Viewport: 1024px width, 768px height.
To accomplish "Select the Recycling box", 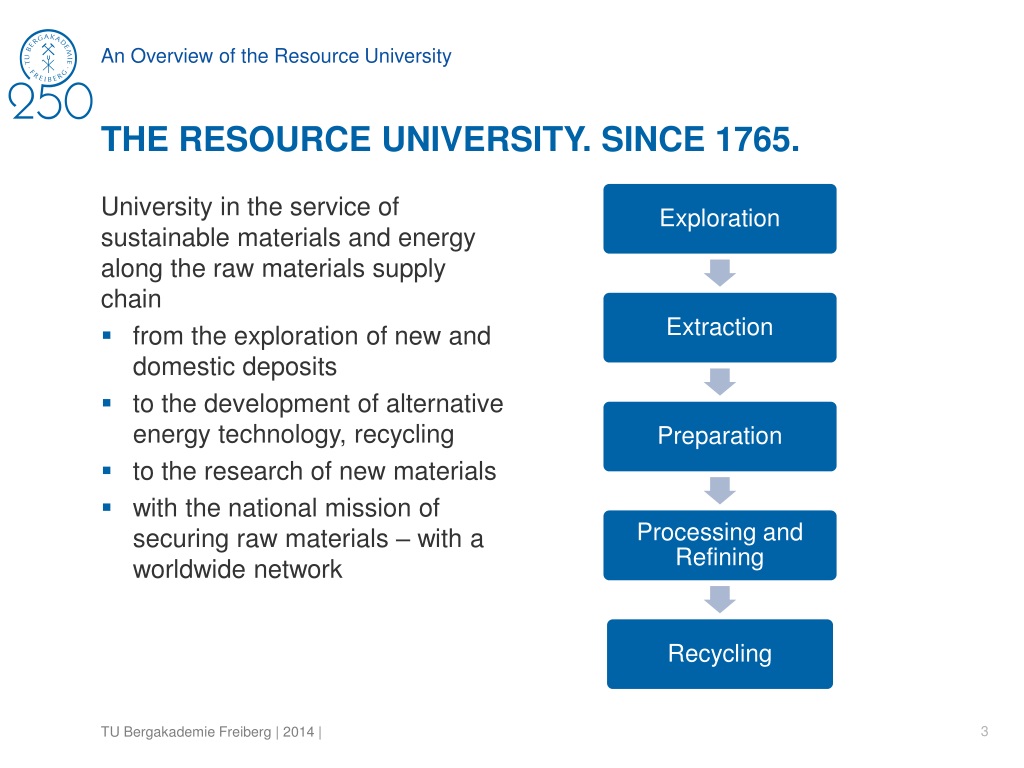I will [720, 654].
